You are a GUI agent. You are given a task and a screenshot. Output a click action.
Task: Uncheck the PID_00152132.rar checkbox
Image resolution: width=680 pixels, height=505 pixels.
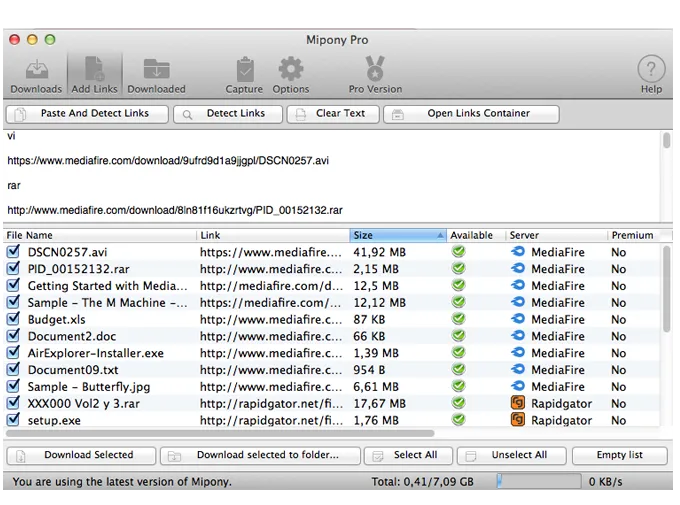click(13, 268)
